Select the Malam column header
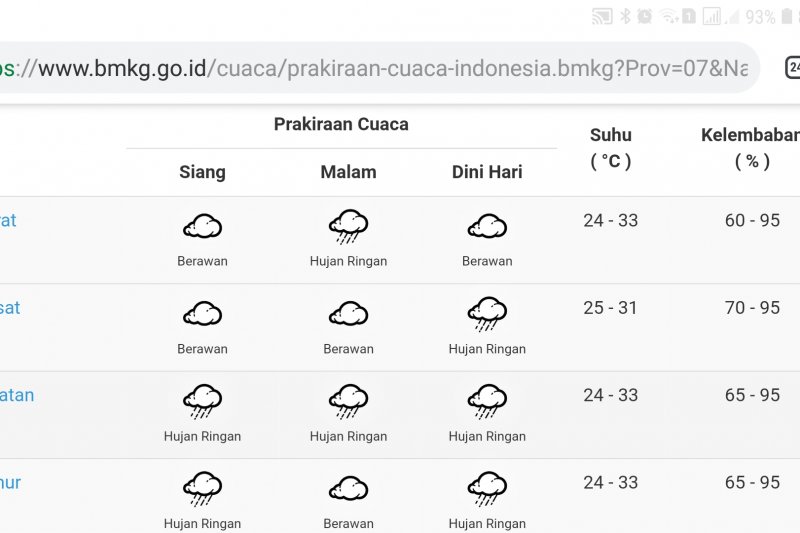 pyautogui.click(x=348, y=172)
